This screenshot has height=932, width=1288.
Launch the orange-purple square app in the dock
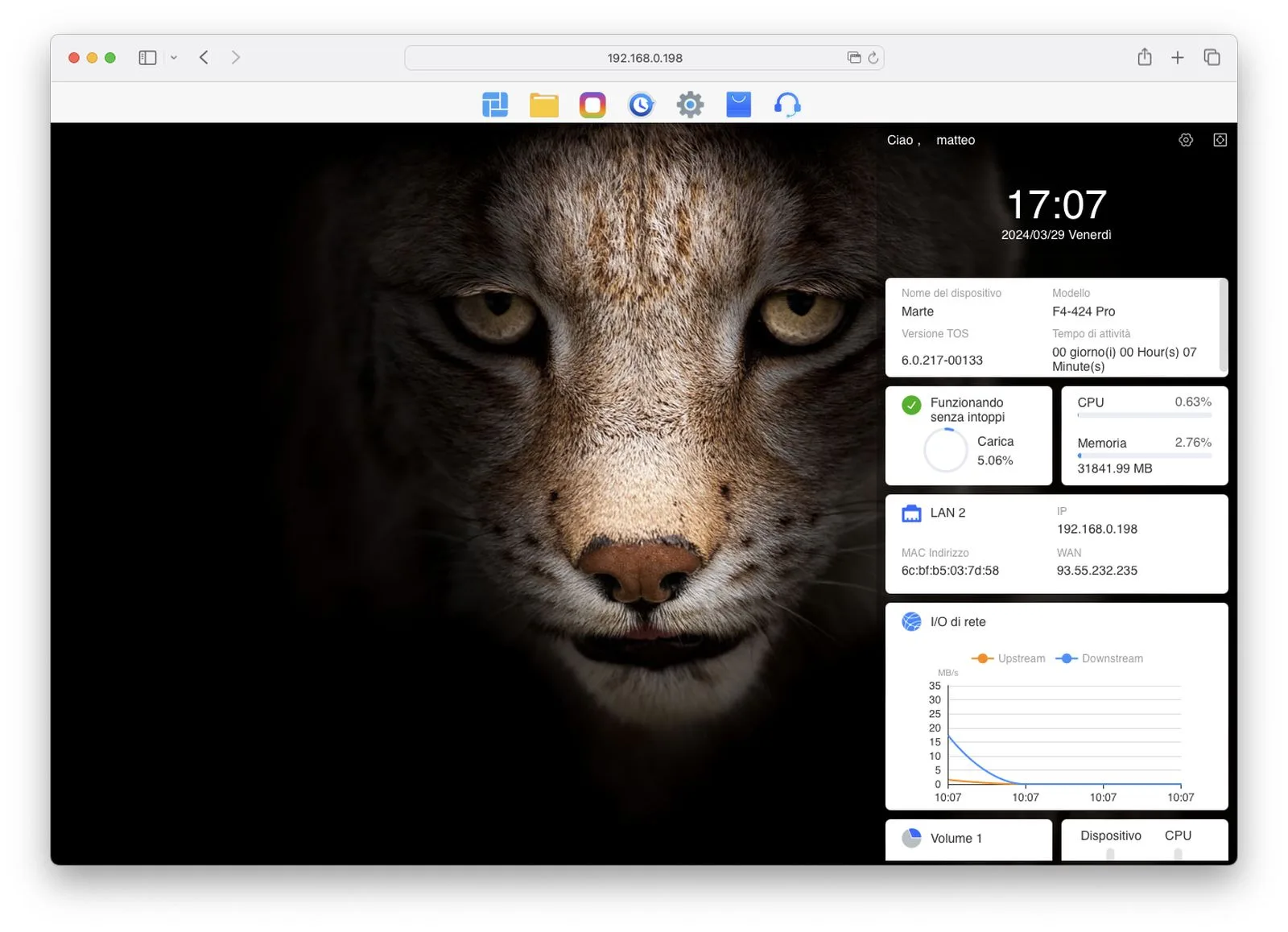tap(592, 105)
